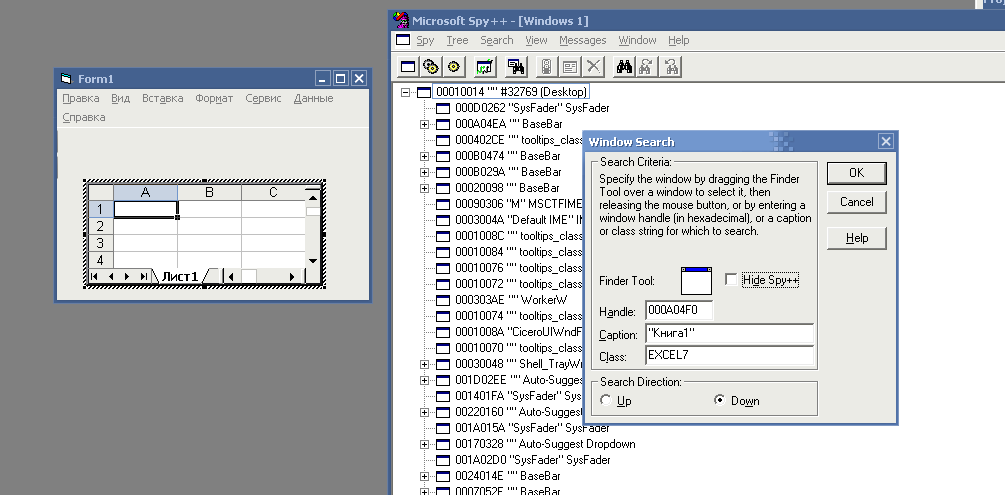This screenshot has width=1005, height=495.
Task: Expand the 00170328 Auto-Suggest Dropdown node
Action: click(424, 444)
